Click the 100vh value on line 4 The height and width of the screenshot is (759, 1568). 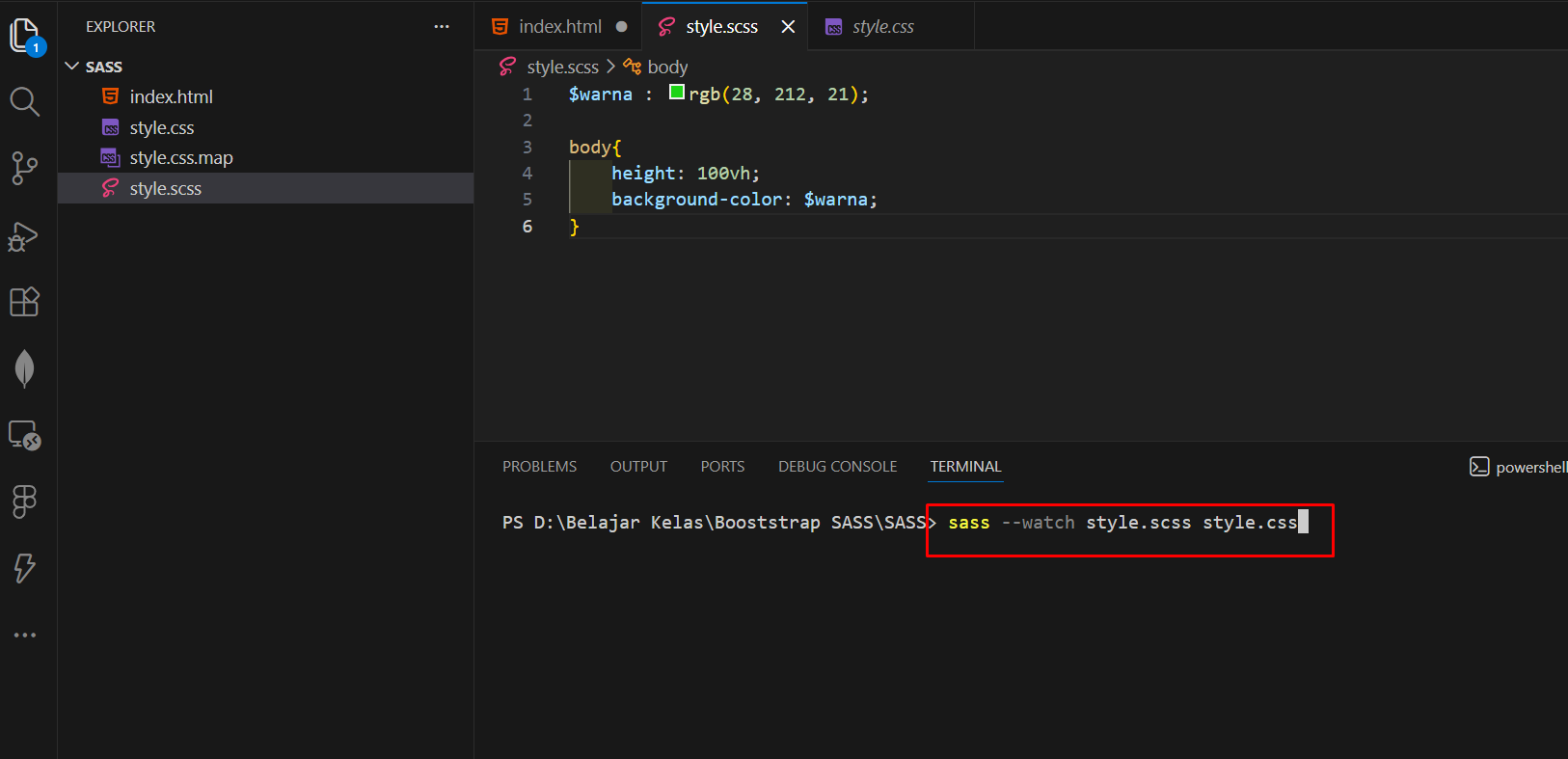(723, 174)
